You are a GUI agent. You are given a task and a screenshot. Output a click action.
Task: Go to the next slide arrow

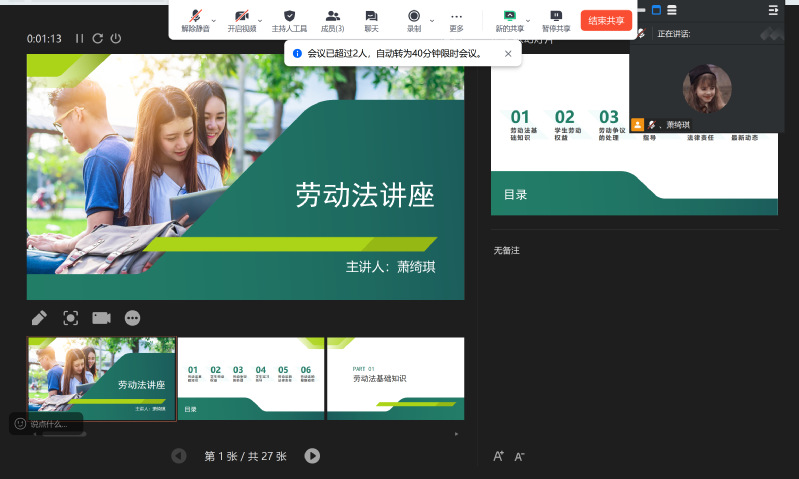(x=312, y=456)
